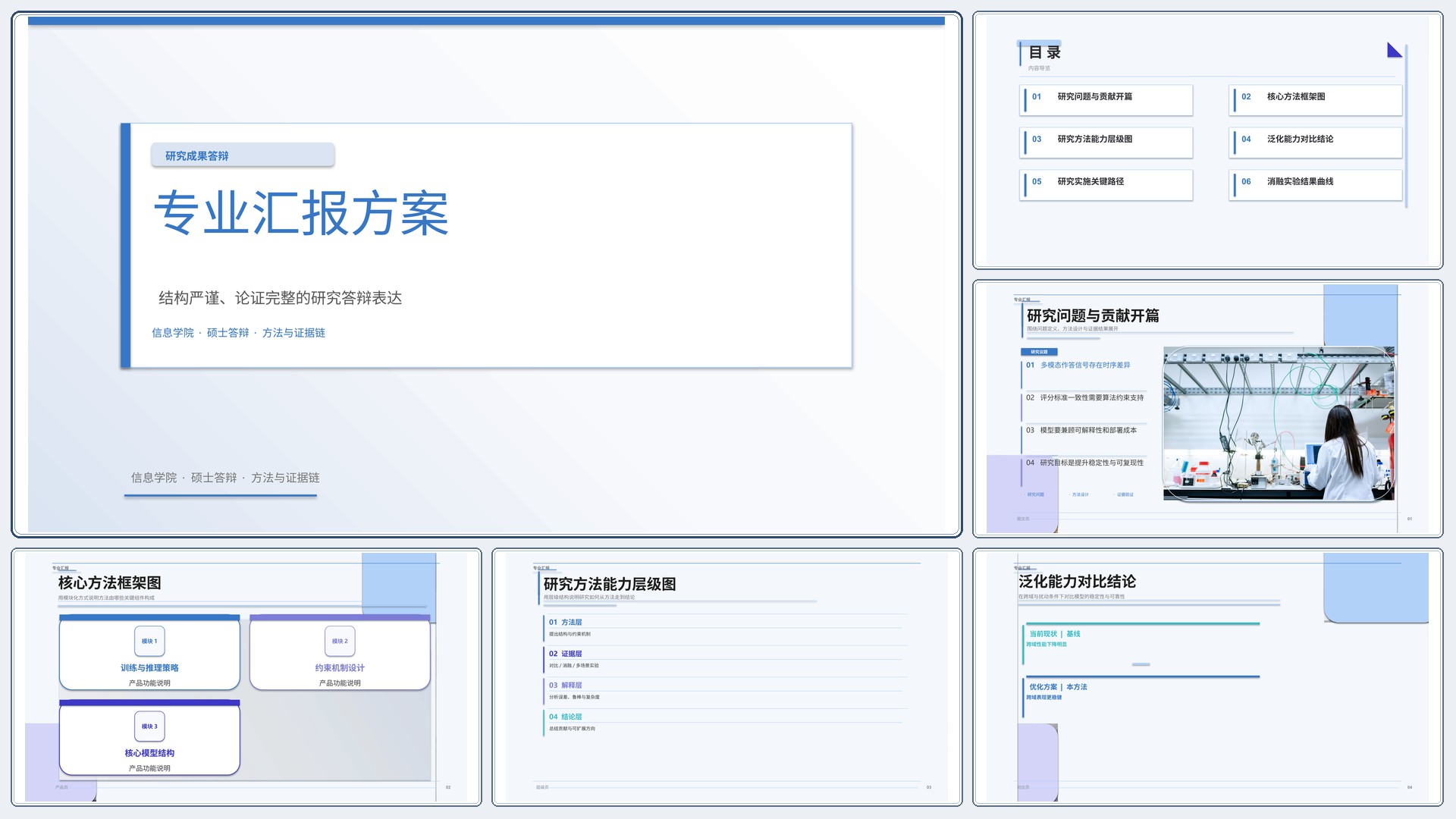Click the 优化方案 | 本方法 label
Screen dimensions: 1456x819
coord(1058,687)
